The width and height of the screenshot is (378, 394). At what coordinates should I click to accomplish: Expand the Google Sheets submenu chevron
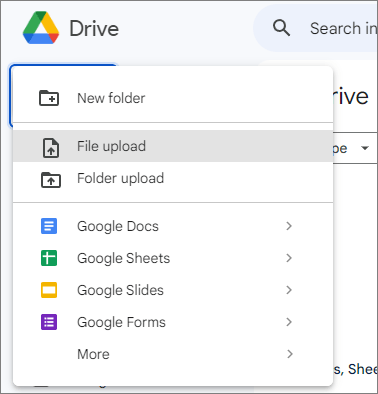click(289, 258)
